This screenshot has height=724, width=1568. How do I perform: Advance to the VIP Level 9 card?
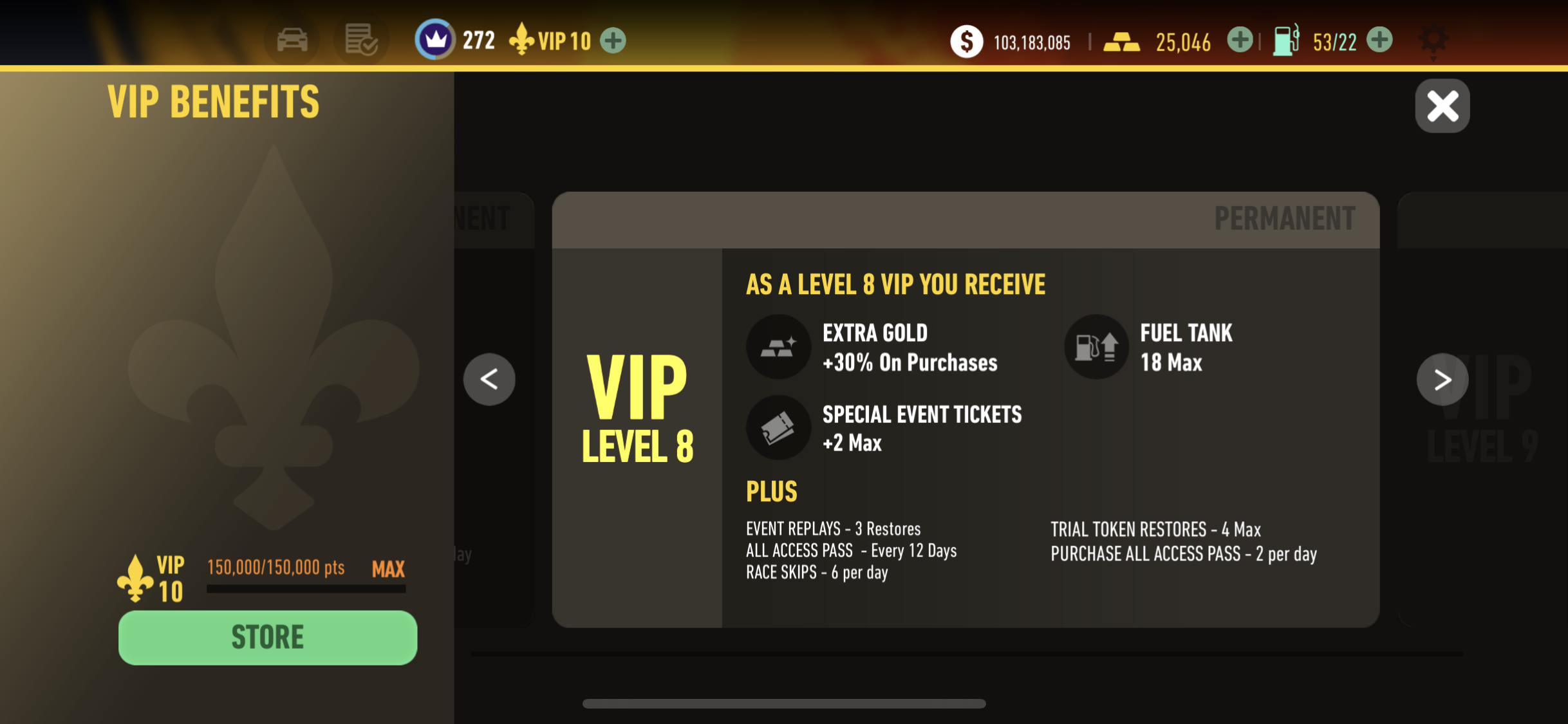coord(1442,379)
